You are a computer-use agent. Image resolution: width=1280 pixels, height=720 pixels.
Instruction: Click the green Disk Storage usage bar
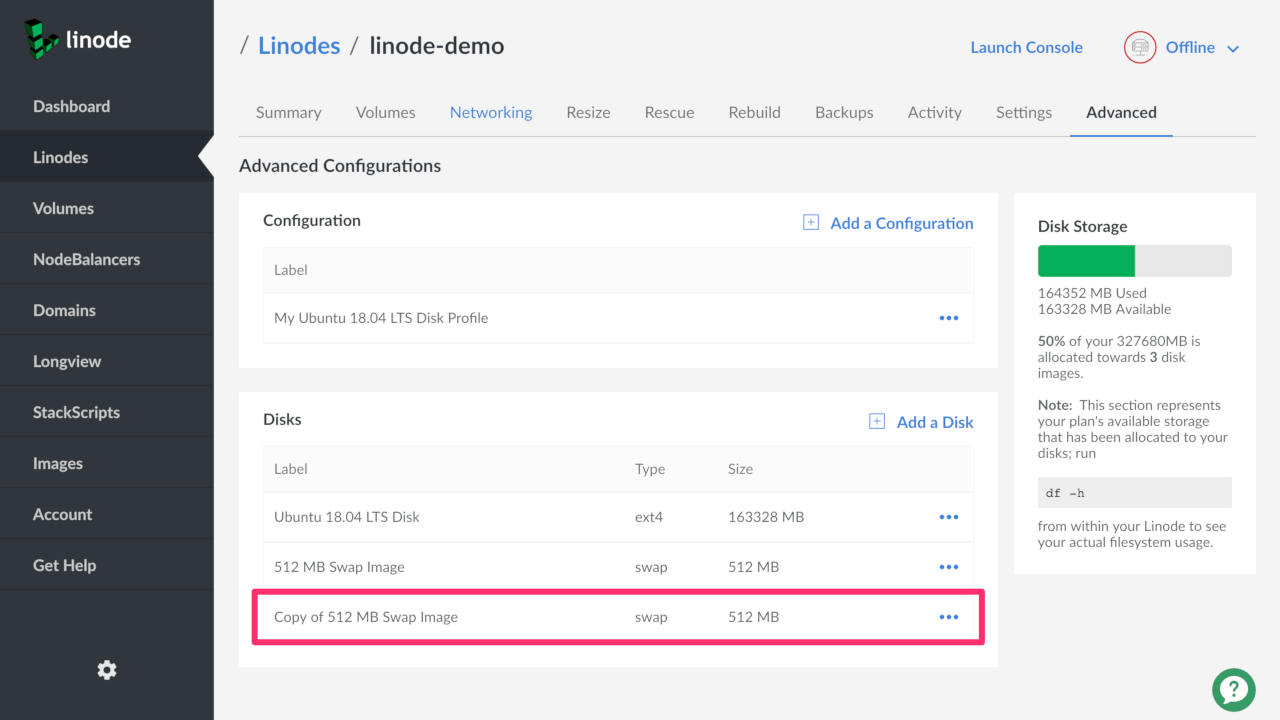tap(1086, 261)
